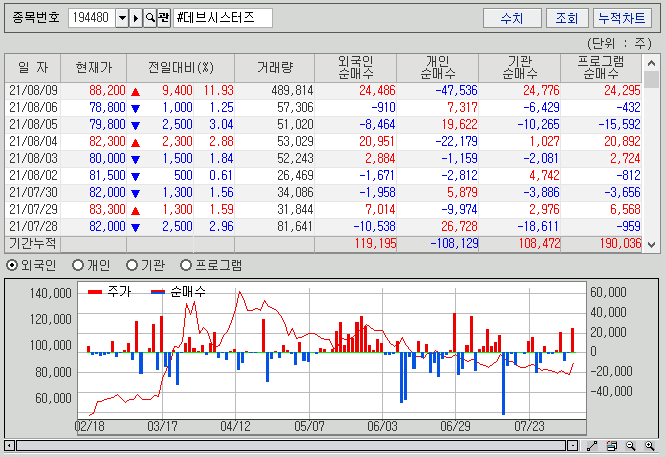Select the chart line drawing tool icon
This screenshot has width=666, height=457.
coord(592,446)
